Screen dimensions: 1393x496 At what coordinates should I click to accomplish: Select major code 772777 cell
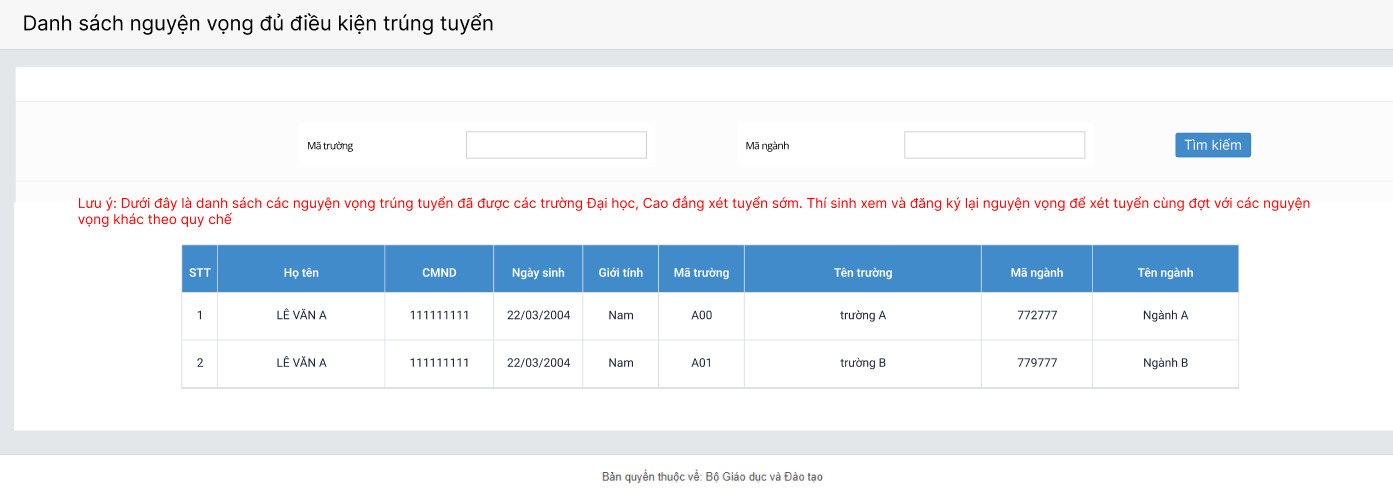coord(1036,316)
